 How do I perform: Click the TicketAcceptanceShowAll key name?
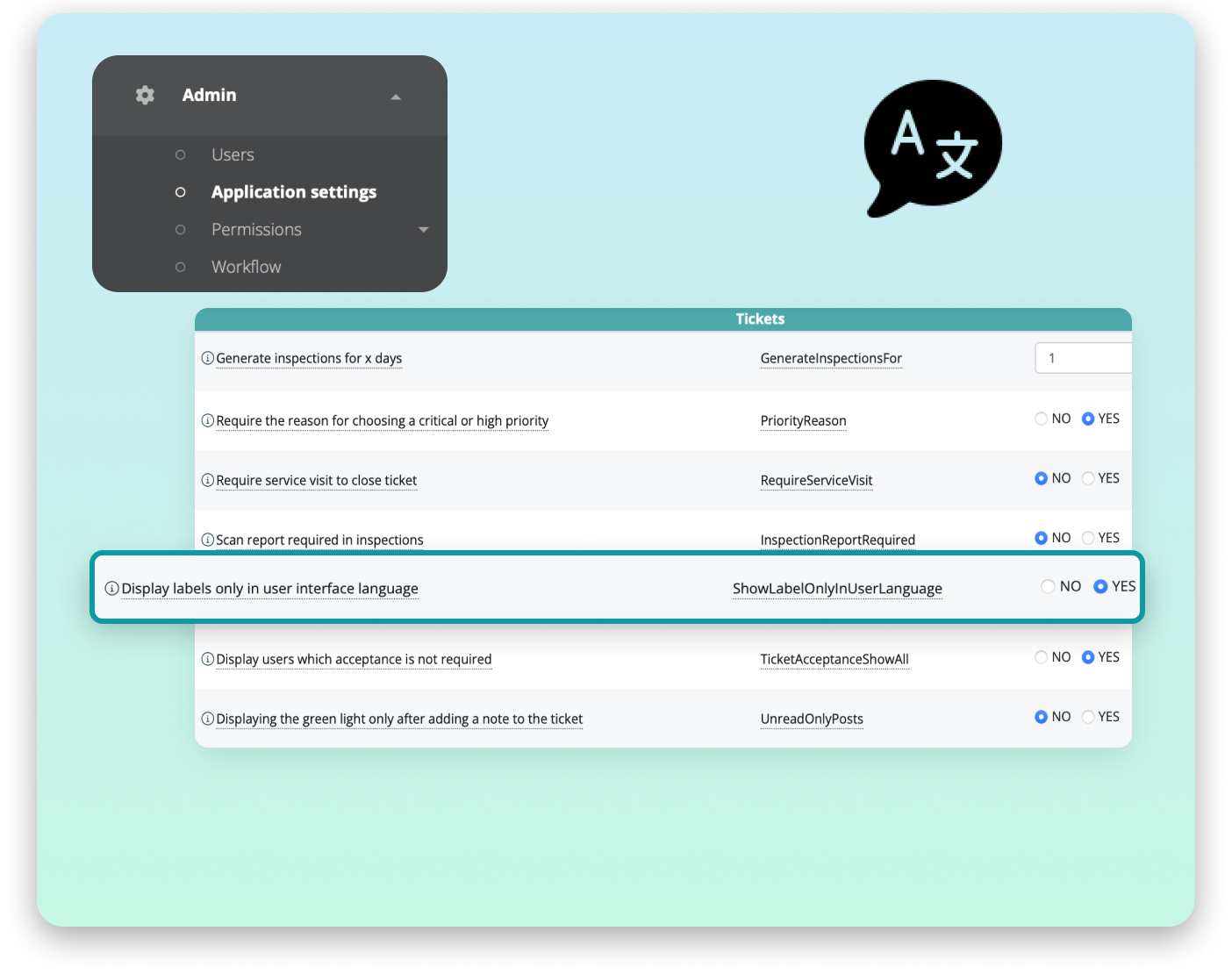tap(834, 659)
